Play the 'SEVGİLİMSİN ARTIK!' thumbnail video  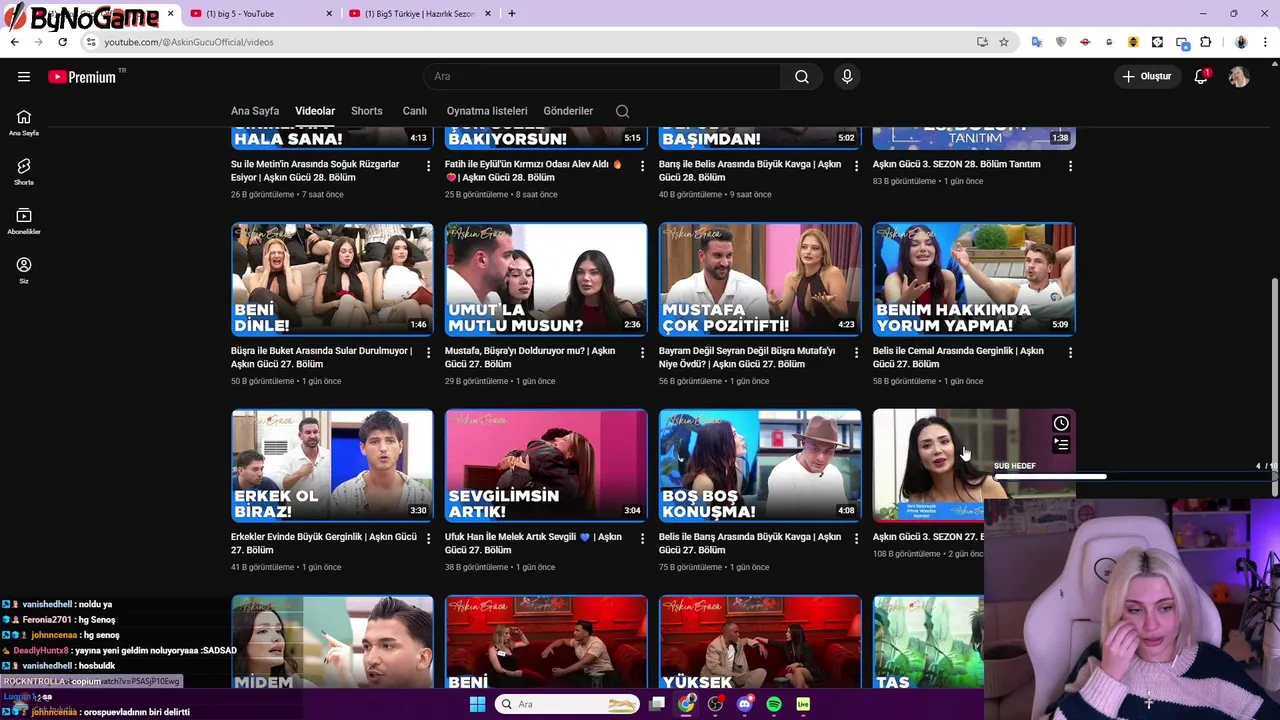point(546,465)
